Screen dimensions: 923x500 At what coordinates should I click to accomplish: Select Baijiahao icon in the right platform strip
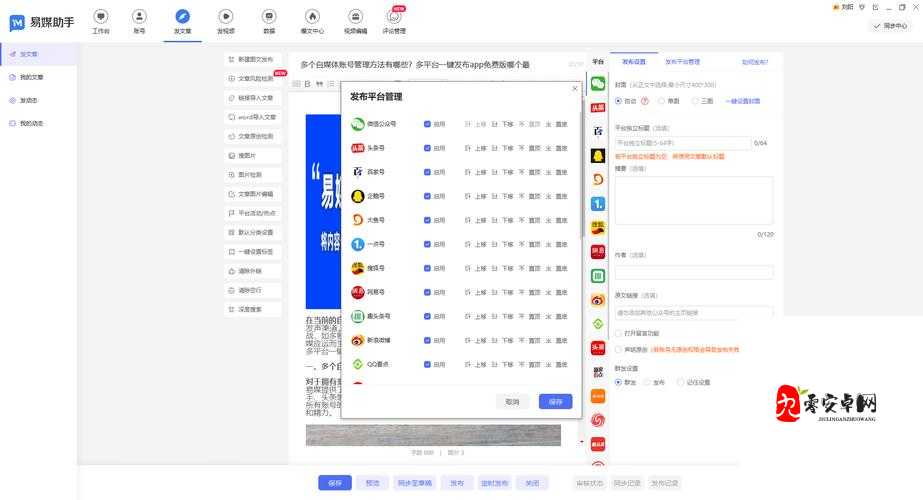click(597, 131)
